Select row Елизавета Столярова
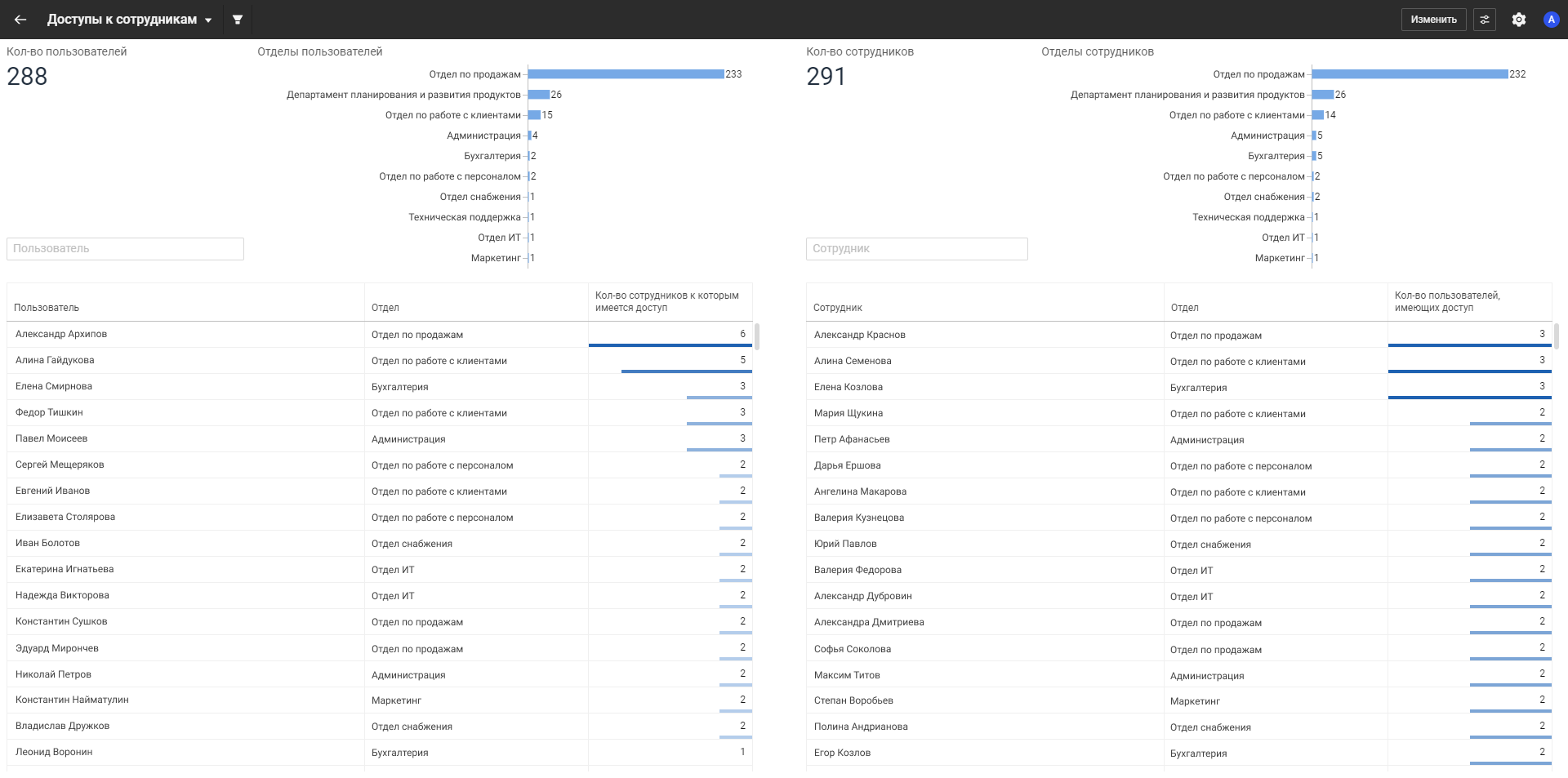 [379, 518]
